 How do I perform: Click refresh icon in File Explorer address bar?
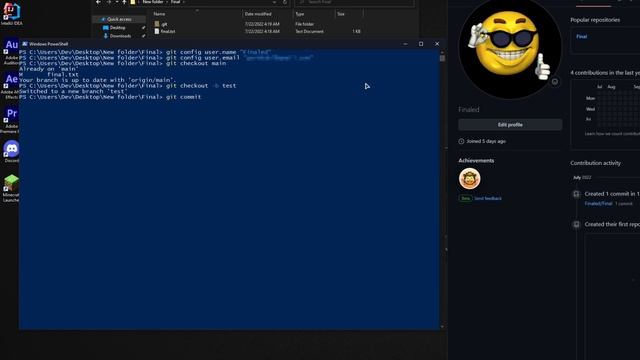[285, 2]
